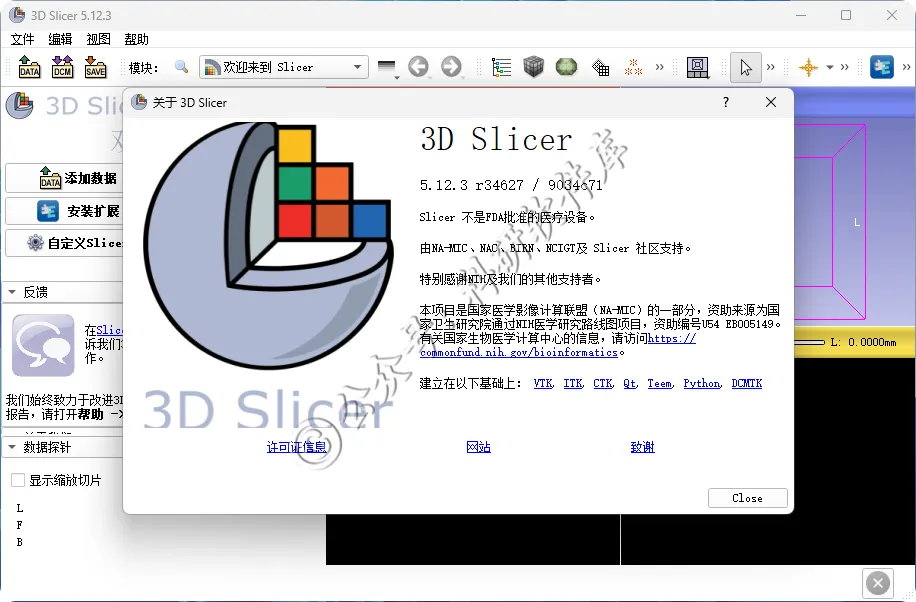
Task: Close the 关于 3D Slicer dialog with X
Action: (x=771, y=102)
